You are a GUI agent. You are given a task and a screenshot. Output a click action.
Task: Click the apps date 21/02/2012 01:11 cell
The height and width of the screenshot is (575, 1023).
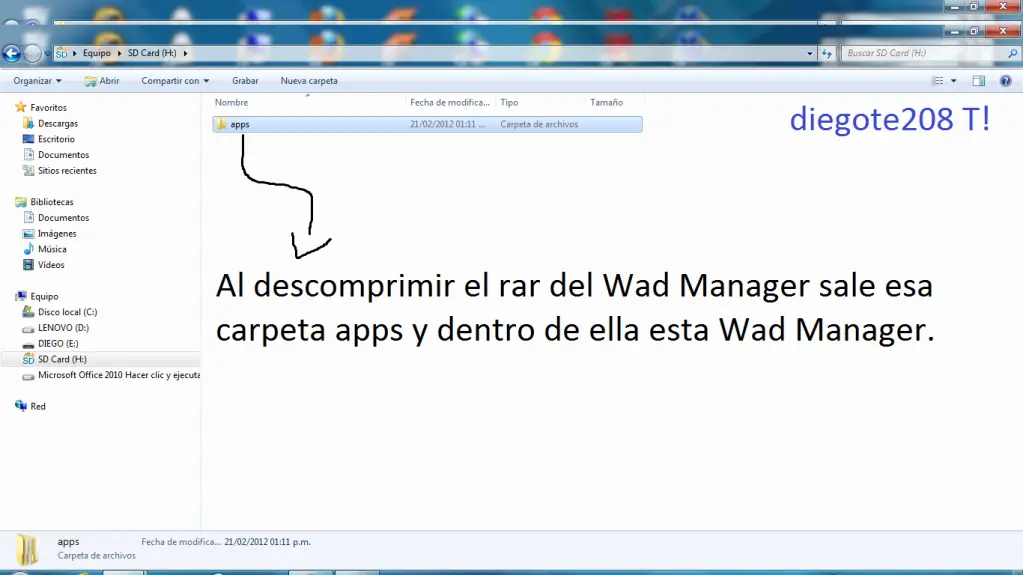pos(448,124)
